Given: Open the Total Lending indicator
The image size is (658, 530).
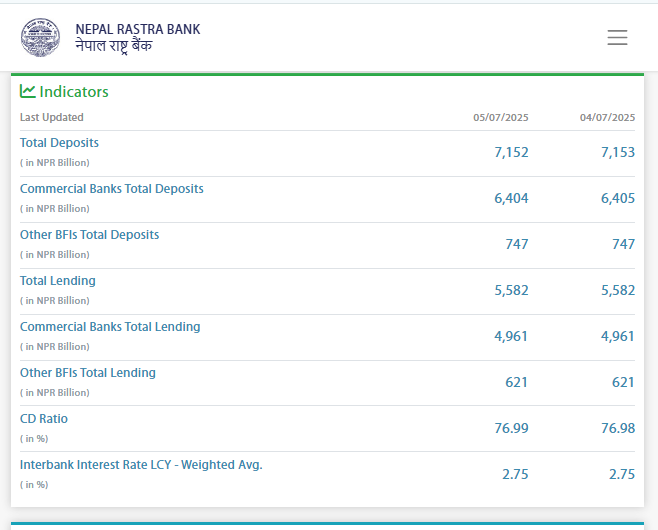Looking at the screenshot, I should coord(58,281).
